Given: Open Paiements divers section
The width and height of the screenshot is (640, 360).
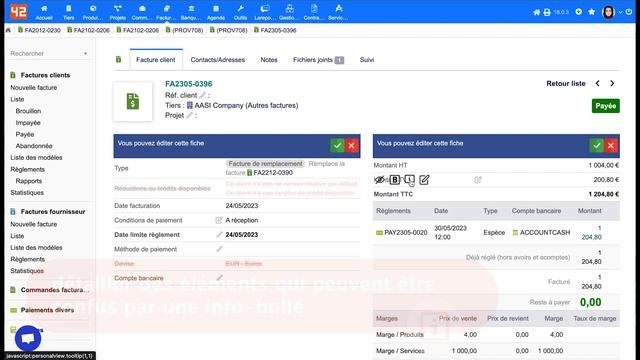Looking at the screenshot, I should 47,310.
